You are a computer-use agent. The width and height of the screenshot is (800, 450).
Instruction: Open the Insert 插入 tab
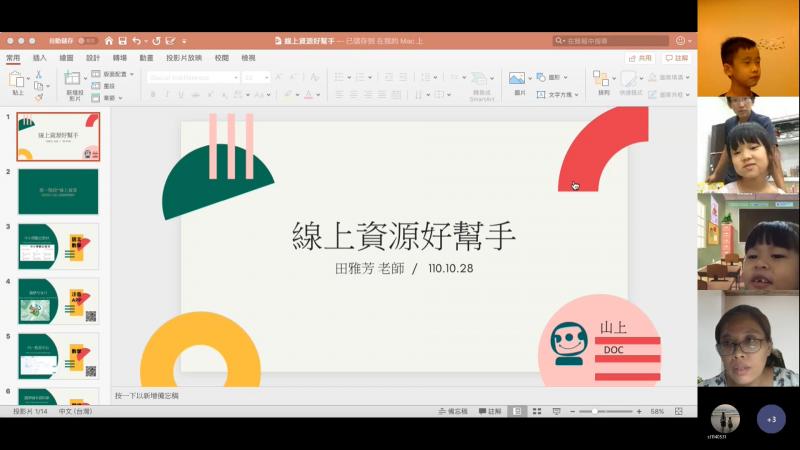coord(40,58)
